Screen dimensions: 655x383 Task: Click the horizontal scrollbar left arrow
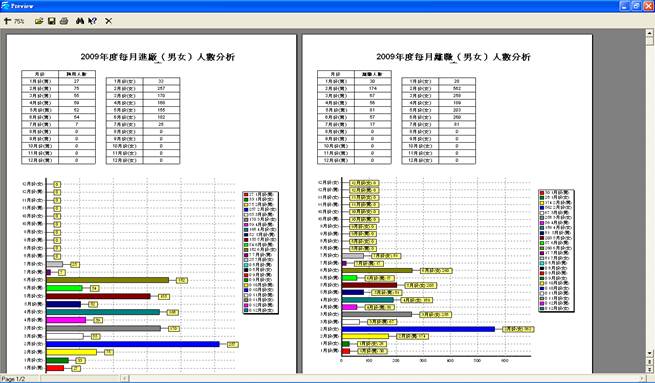click(124, 378)
